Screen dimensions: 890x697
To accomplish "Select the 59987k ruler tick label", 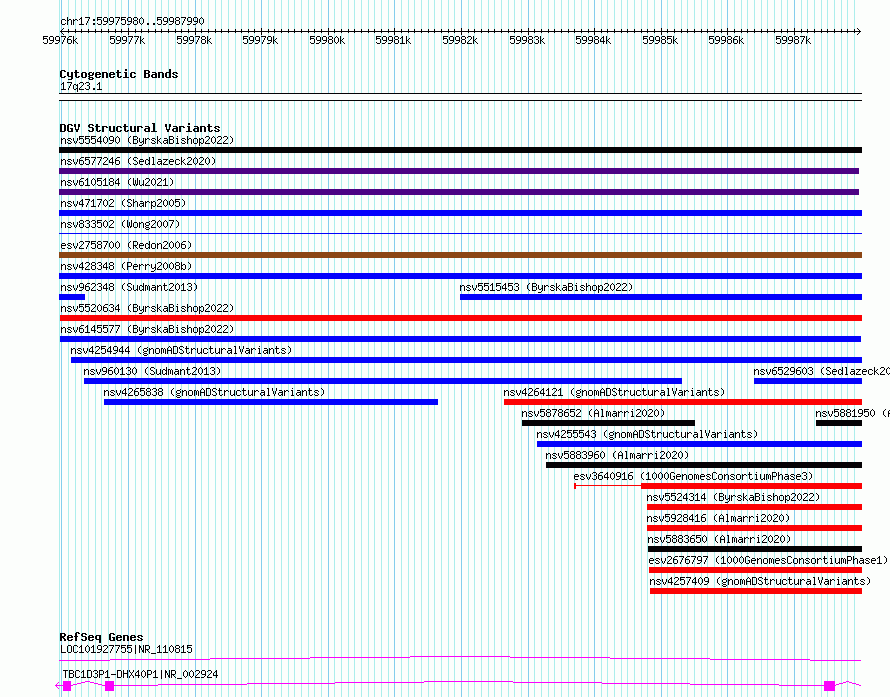I will 793,40.
